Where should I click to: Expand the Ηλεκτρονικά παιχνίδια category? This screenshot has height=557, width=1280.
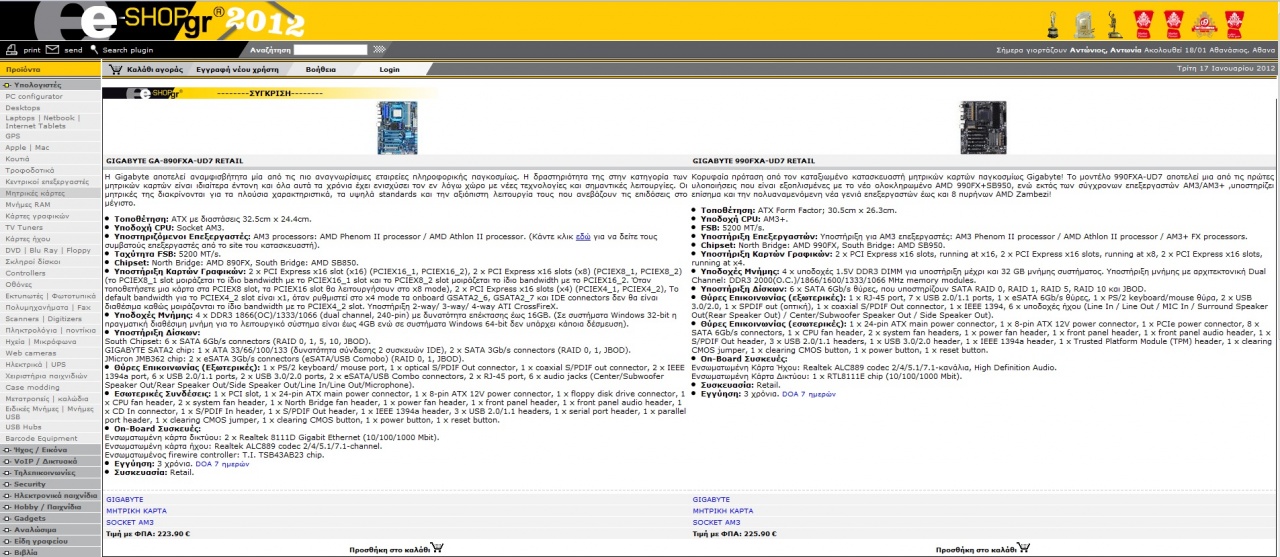pos(50,495)
